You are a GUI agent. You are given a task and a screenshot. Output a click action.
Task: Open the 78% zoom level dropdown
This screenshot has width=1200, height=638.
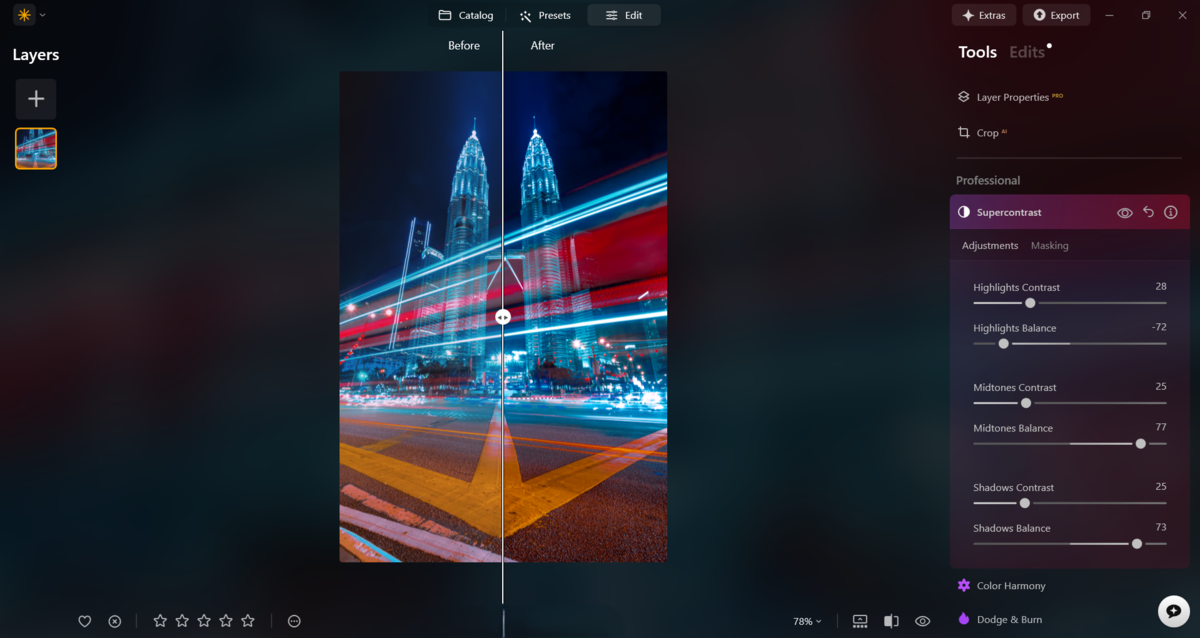tap(805, 621)
